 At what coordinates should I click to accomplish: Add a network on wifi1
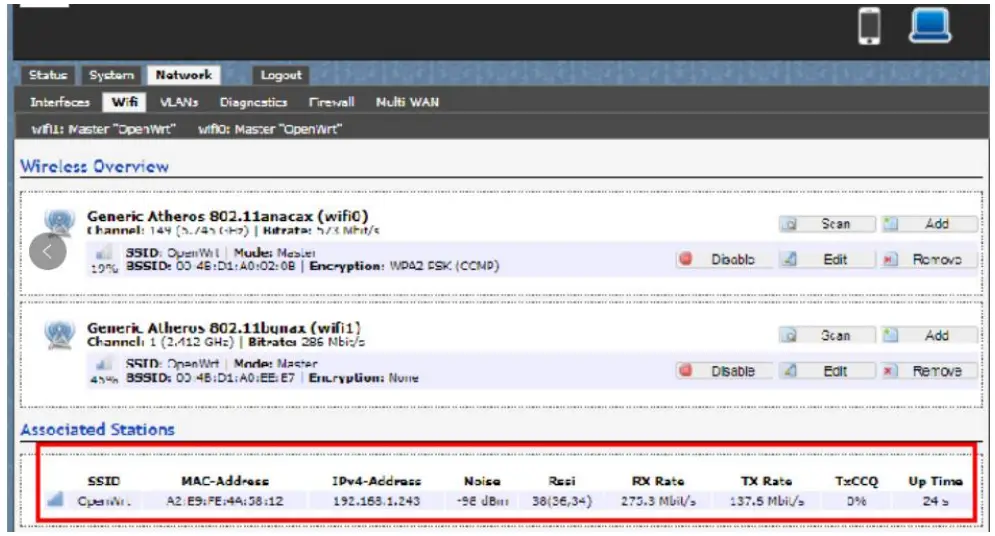click(x=929, y=336)
